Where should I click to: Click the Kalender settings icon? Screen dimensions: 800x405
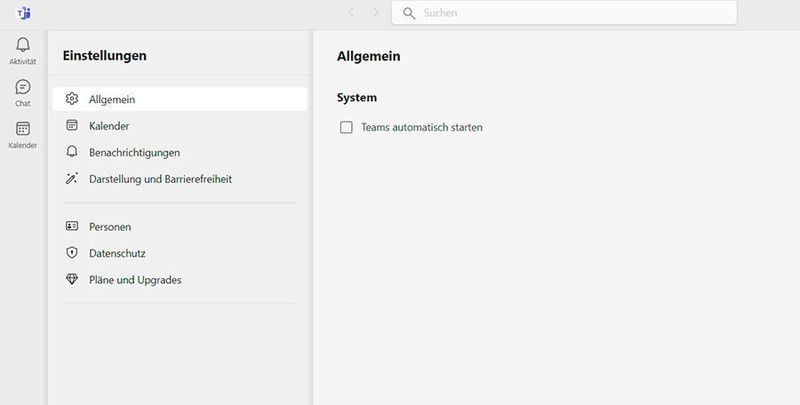tap(71, 126)
